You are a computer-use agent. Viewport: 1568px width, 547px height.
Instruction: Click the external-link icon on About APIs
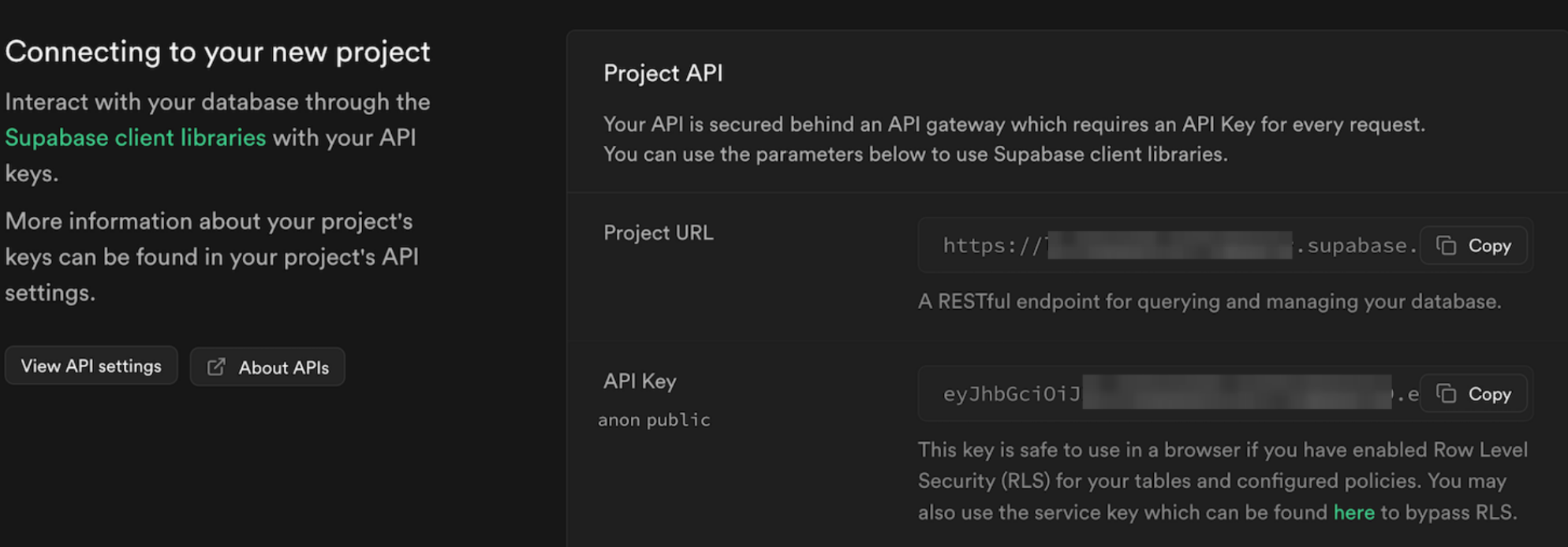click(216, 367)
